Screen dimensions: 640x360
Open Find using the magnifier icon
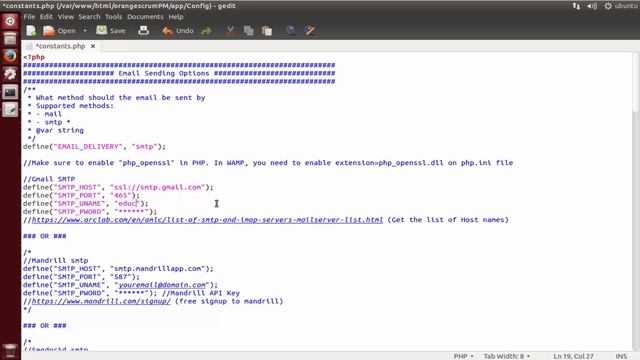291,31
